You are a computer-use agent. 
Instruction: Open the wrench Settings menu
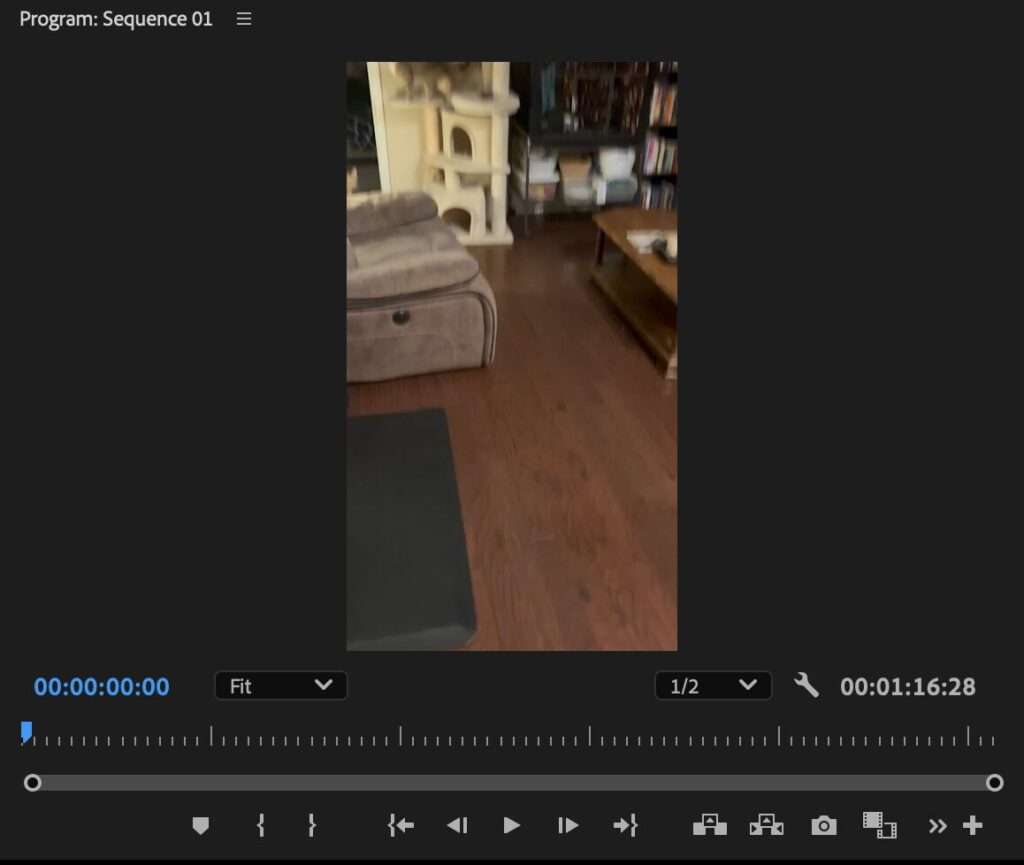point(806,686)
